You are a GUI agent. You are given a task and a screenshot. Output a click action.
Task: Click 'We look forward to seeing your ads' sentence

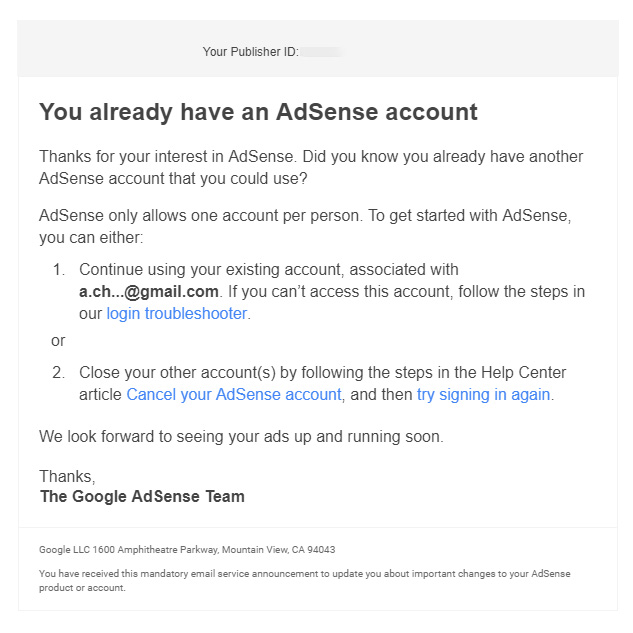click(x=240, y=437)
